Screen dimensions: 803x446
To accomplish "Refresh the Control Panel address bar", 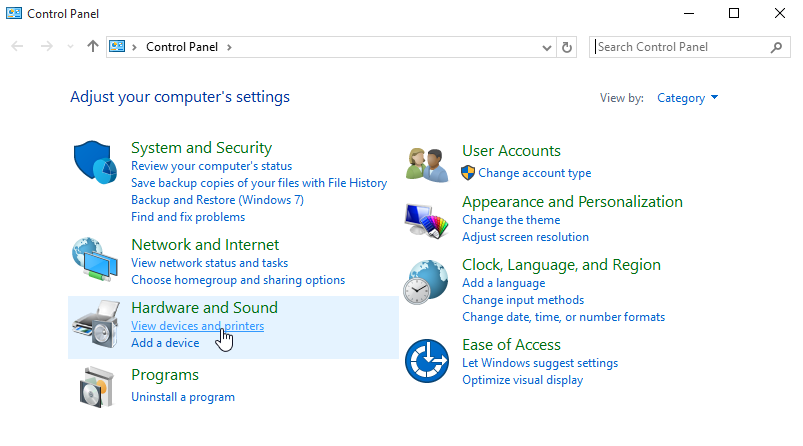I will click(x=568, y=47).
